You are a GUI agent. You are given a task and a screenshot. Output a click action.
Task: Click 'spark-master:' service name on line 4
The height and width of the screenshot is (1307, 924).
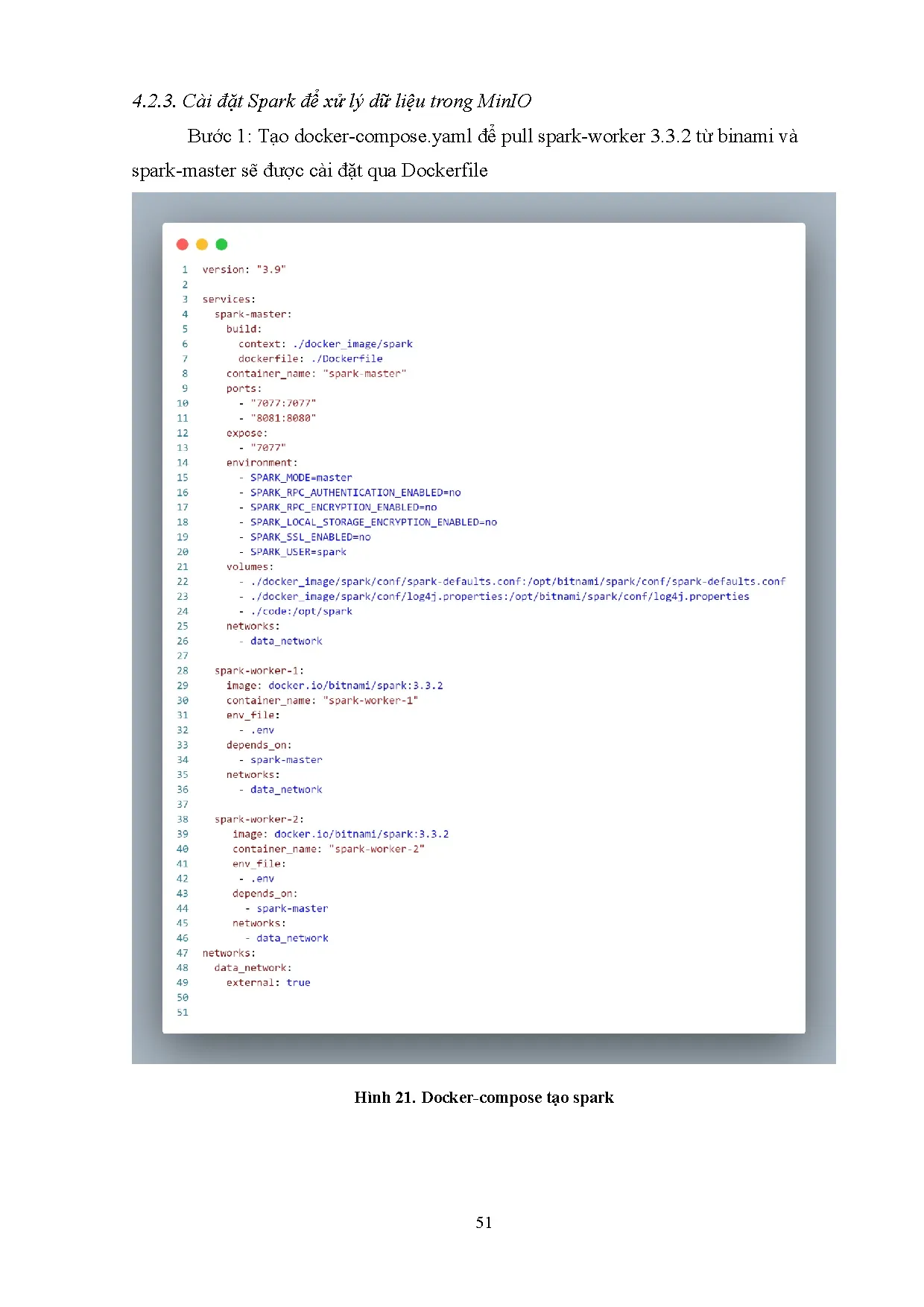click(253, 314)
